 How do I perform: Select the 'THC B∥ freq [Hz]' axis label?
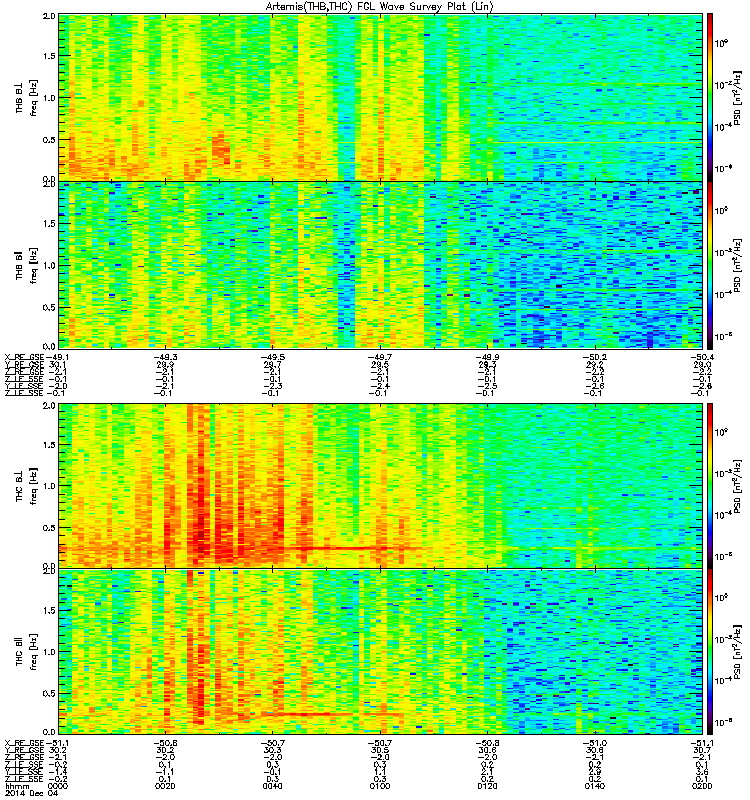pyautogui.click(x=26, y=652)
